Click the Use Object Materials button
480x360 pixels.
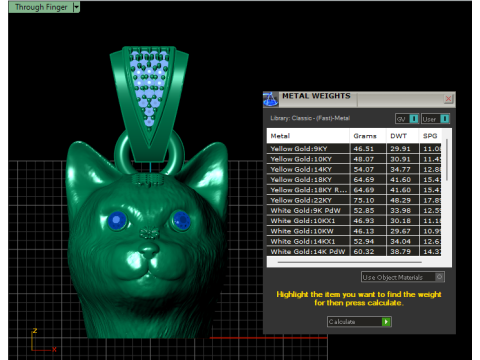coord(403,277)
